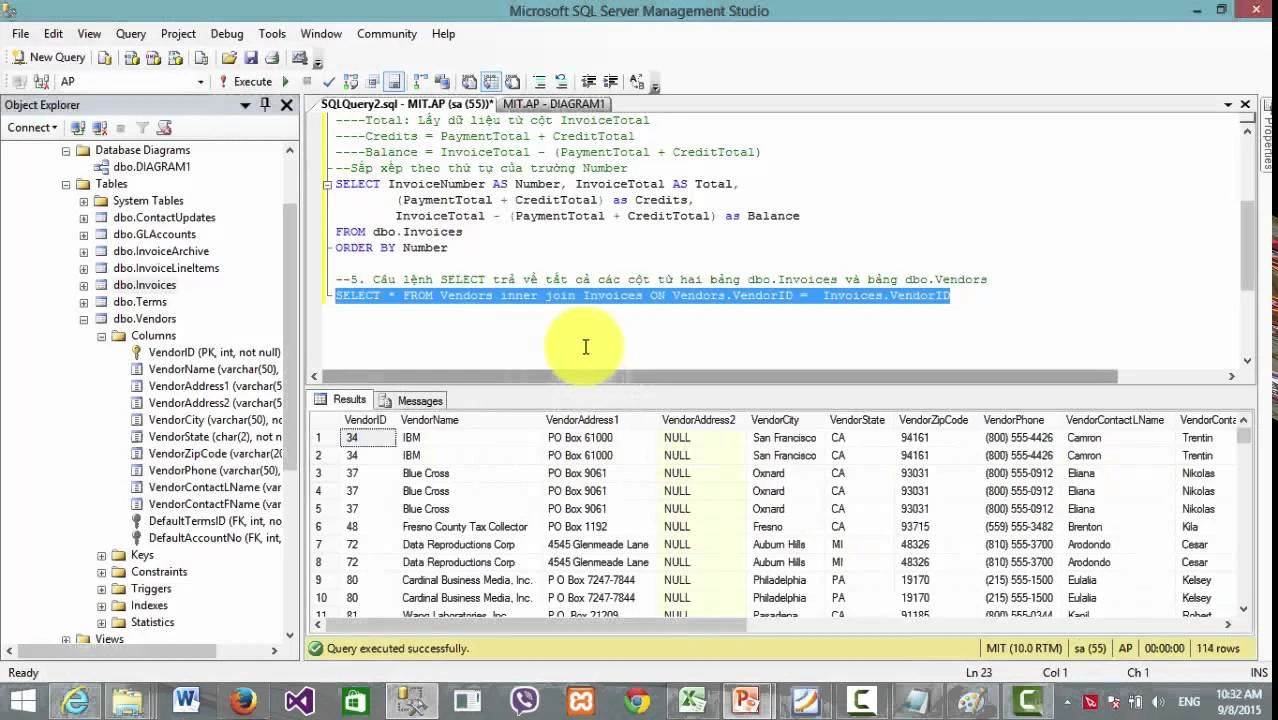The image size is (1278, 720).
Task: Open the Community menu
Action: [x=386, y=33]
